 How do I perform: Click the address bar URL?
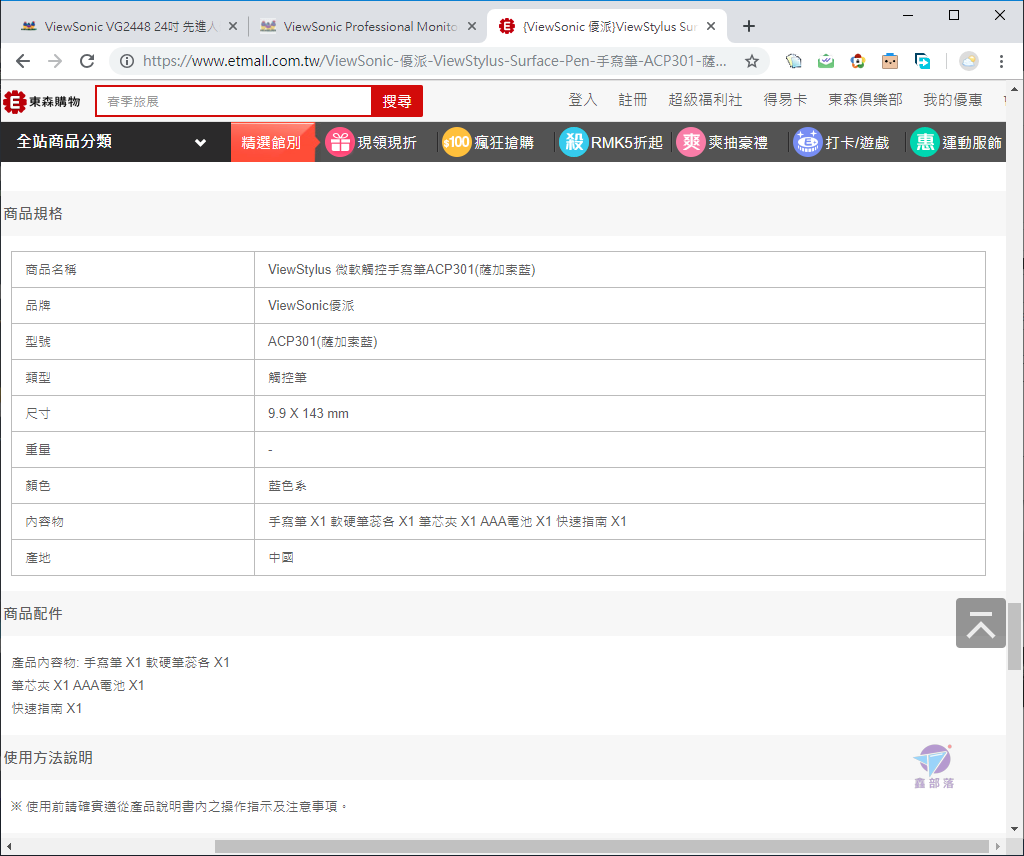434,61
